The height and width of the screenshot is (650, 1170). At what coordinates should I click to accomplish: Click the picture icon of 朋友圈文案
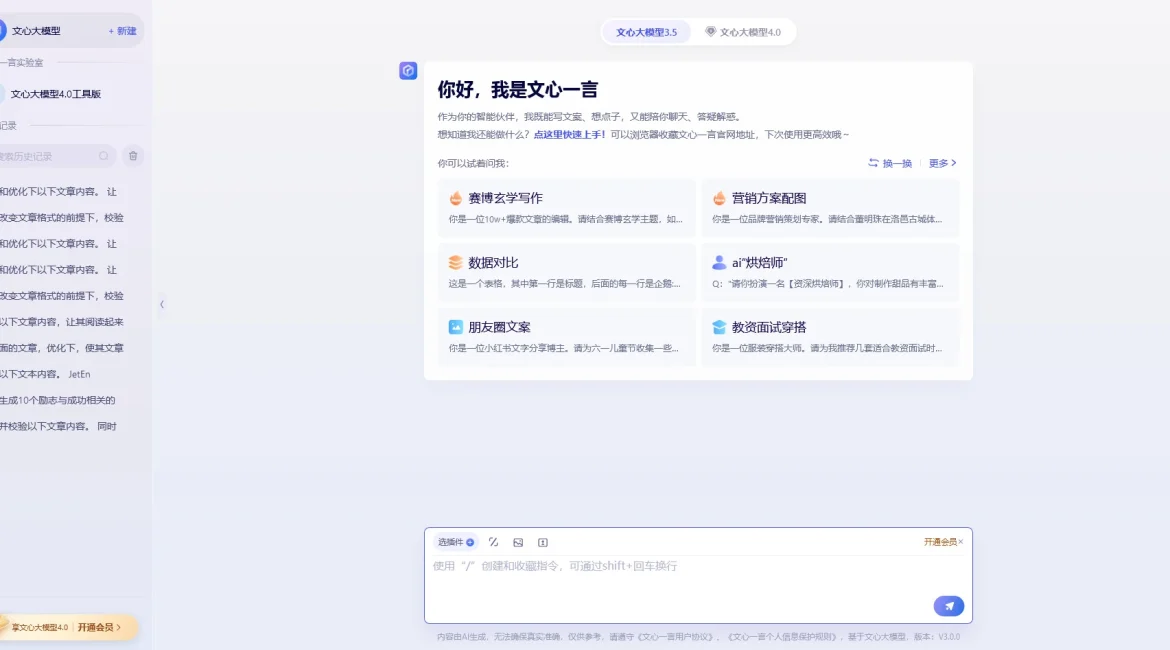coord(455,327)
